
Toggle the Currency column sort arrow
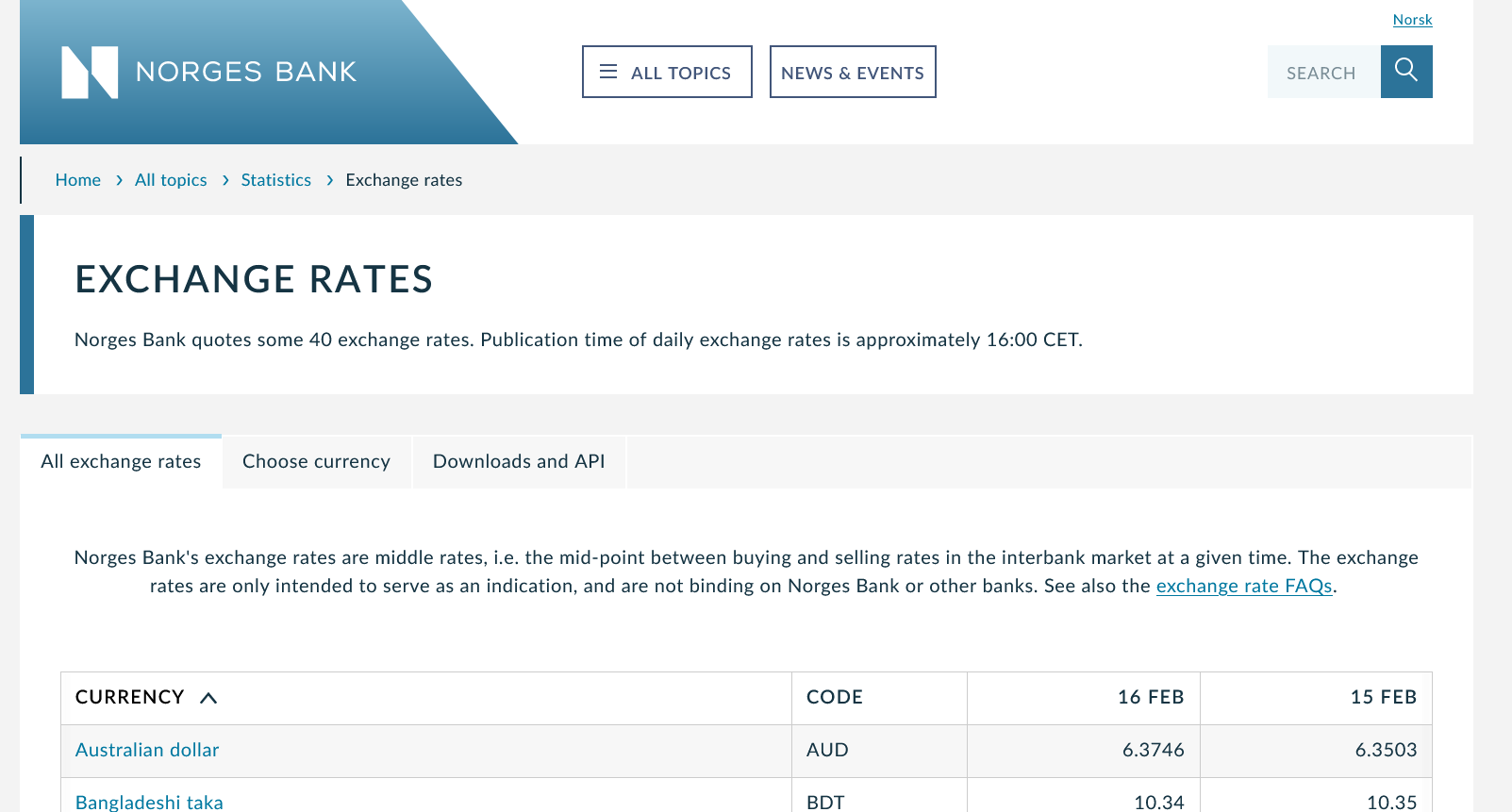point(208,698)
